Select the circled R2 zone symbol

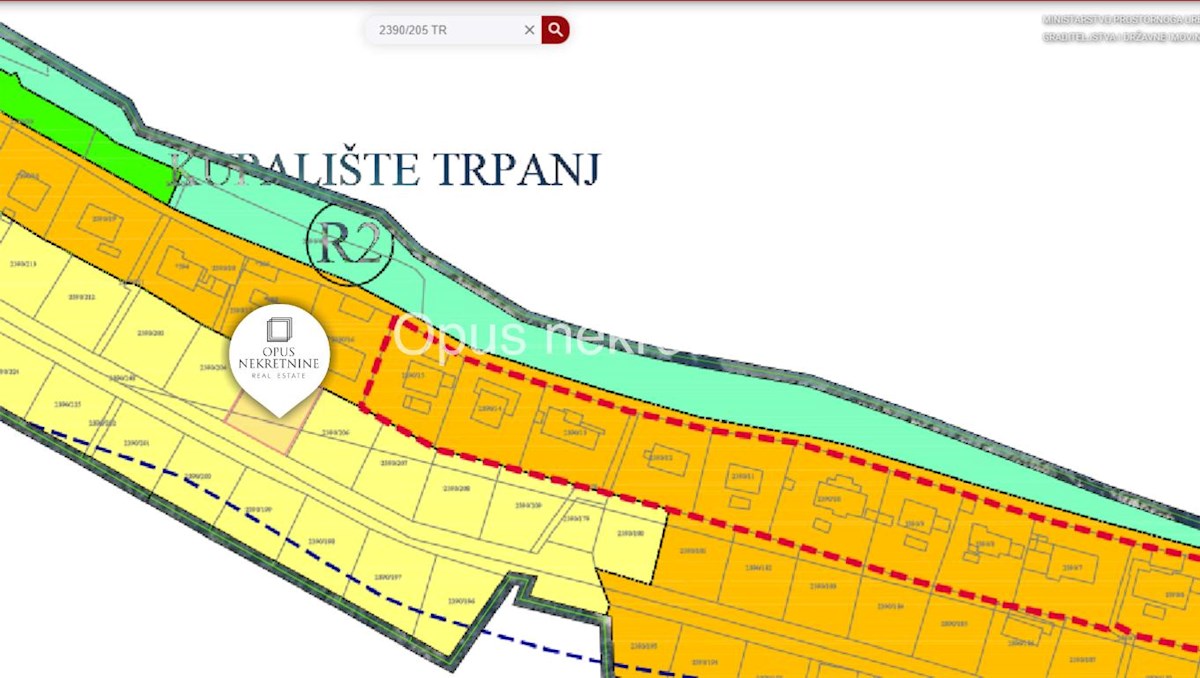coord(349,244)
